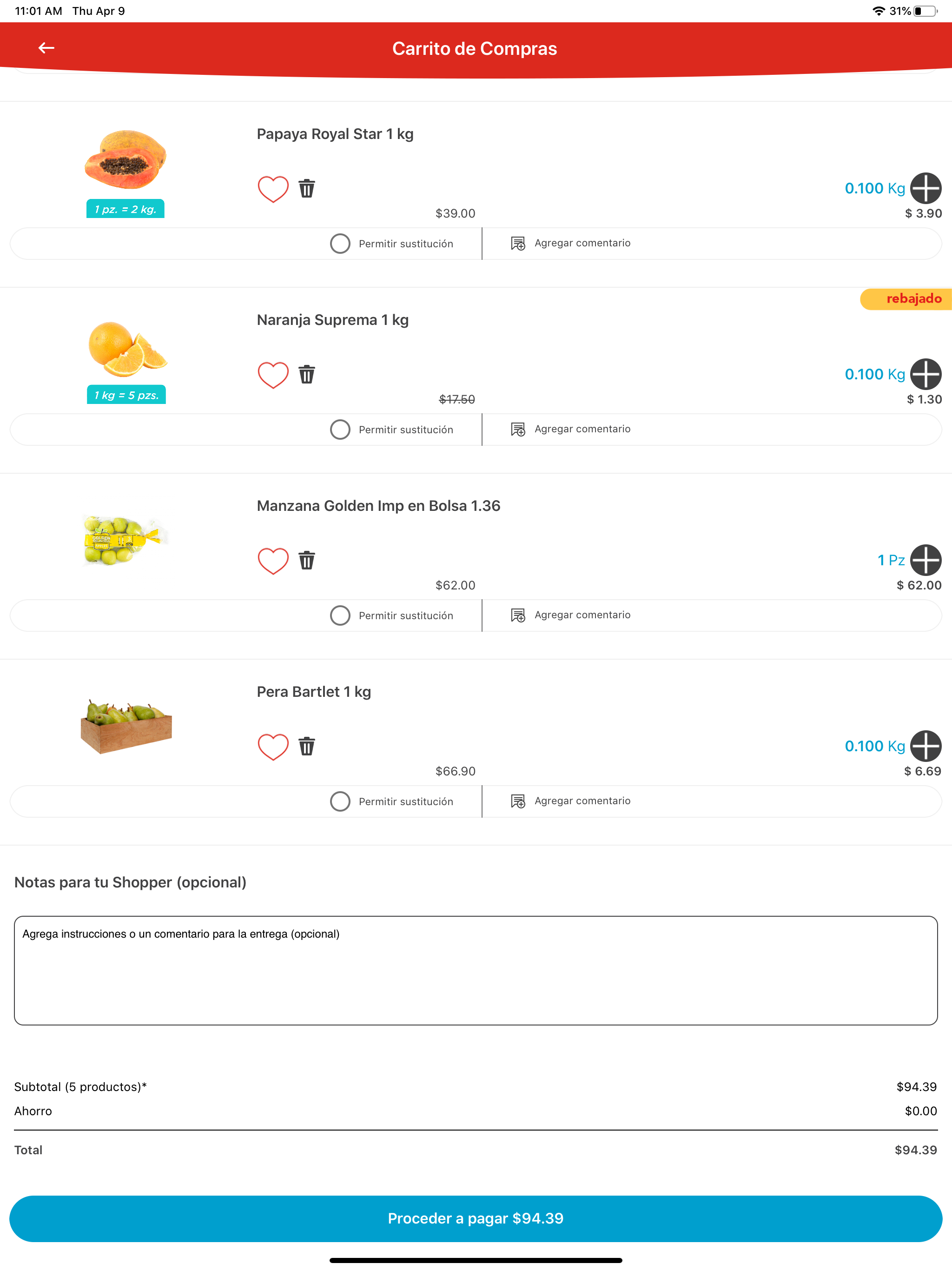Viewport: 952px width, 1270px height.
Task: Increase Papaya Royal Star quantity with plus
Action: 925,188
